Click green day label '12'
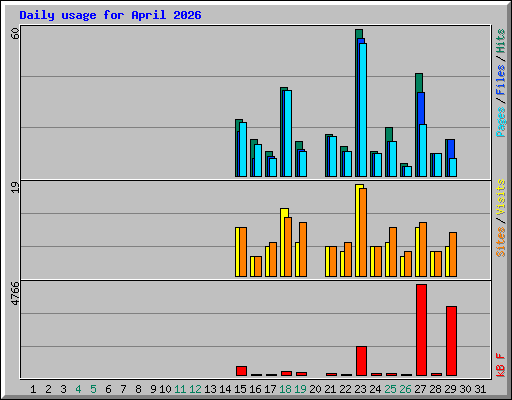The height and width of the screenshot is (400, 512). click(195, 389)
